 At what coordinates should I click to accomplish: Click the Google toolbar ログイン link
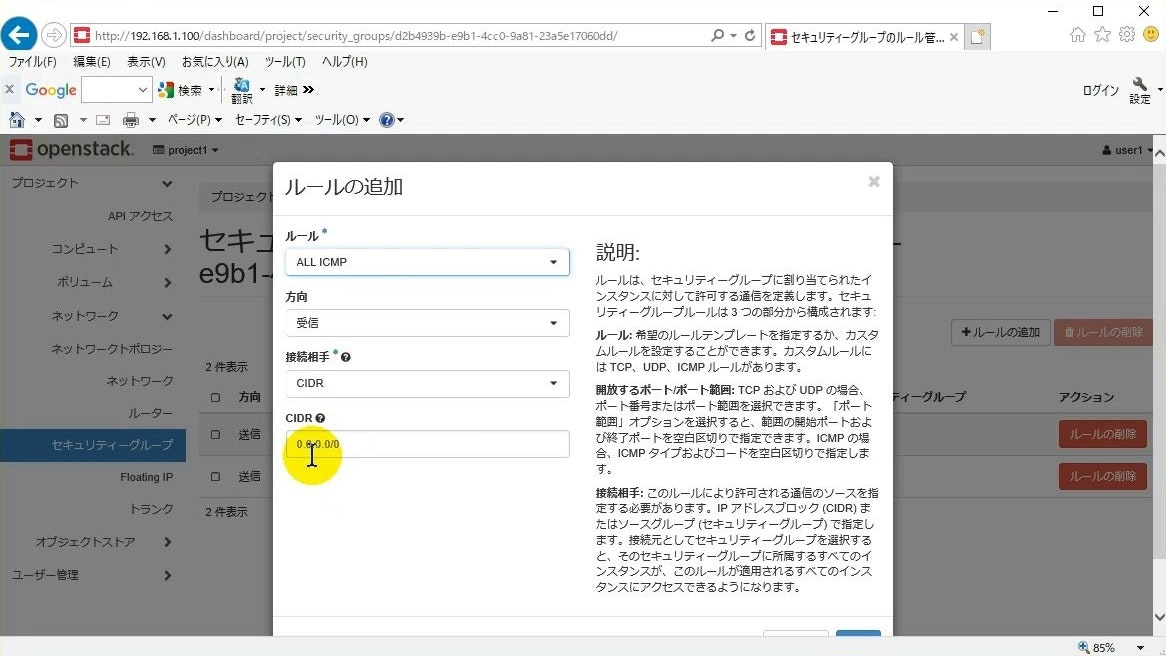(1101, 90)
